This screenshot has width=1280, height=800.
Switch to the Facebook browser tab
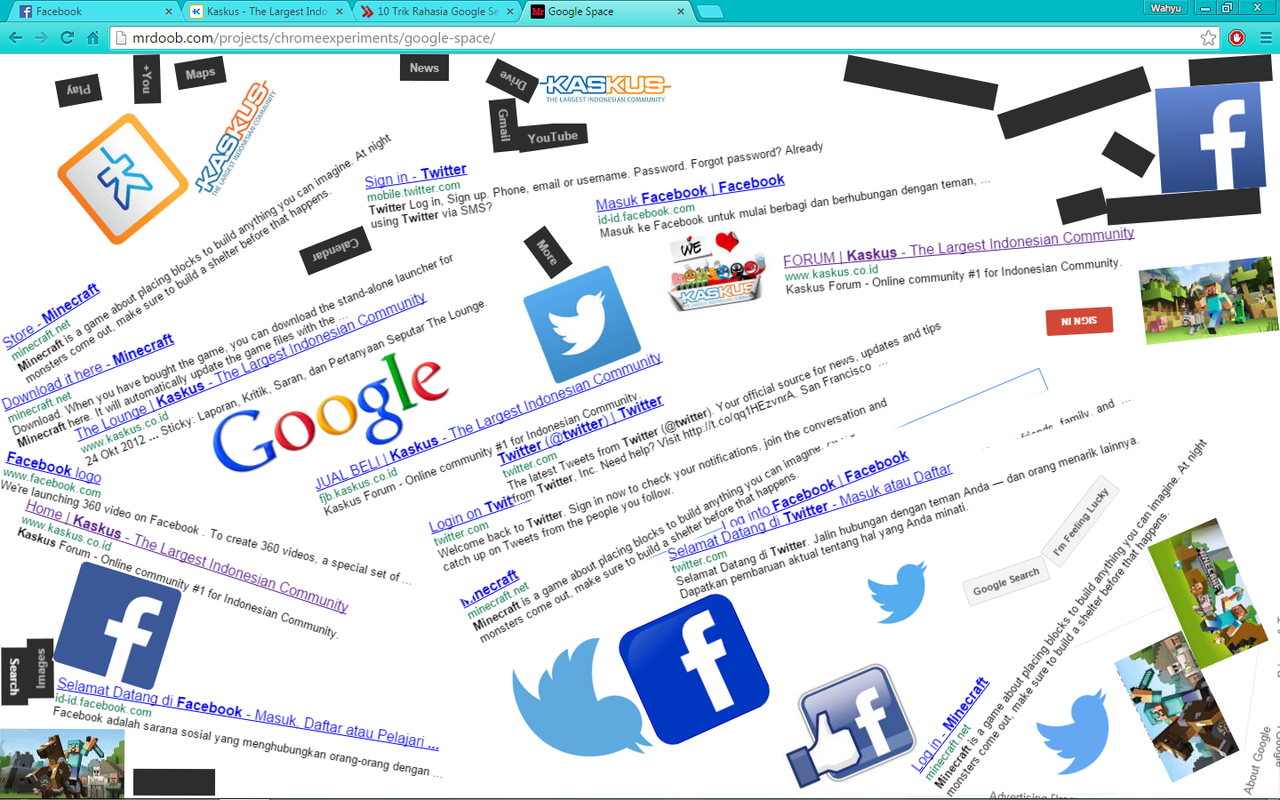pyautogui.click(x=88, y=12)
